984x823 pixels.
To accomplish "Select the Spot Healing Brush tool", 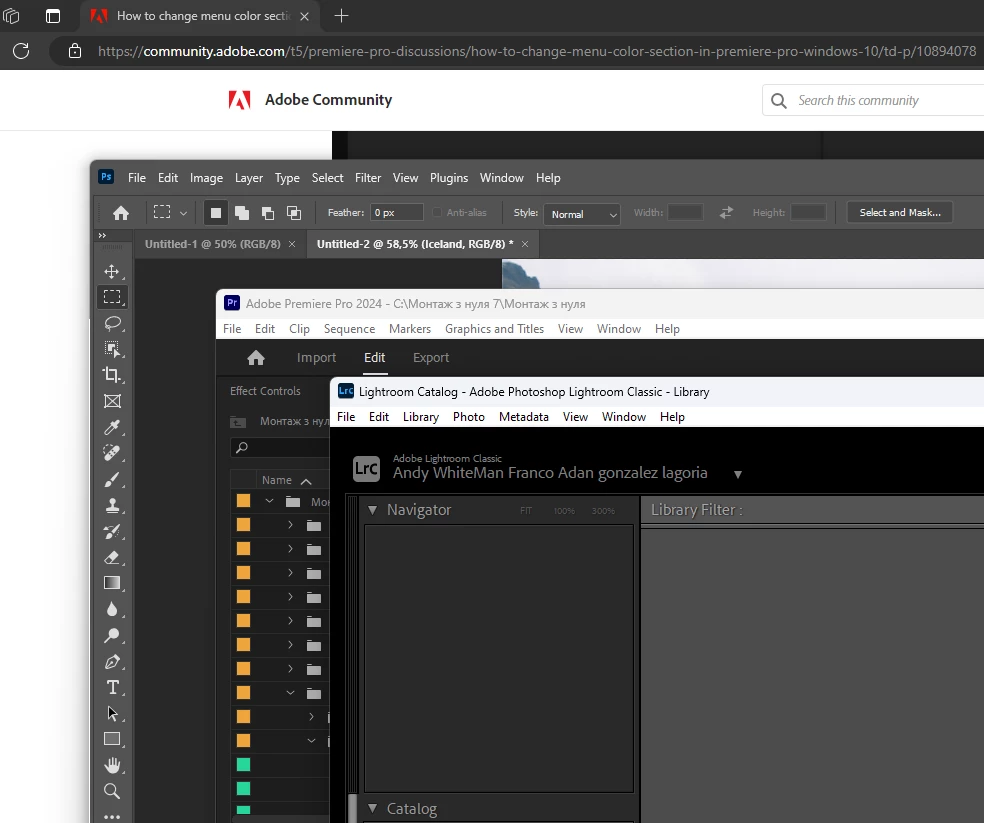I will click(112, 453).
